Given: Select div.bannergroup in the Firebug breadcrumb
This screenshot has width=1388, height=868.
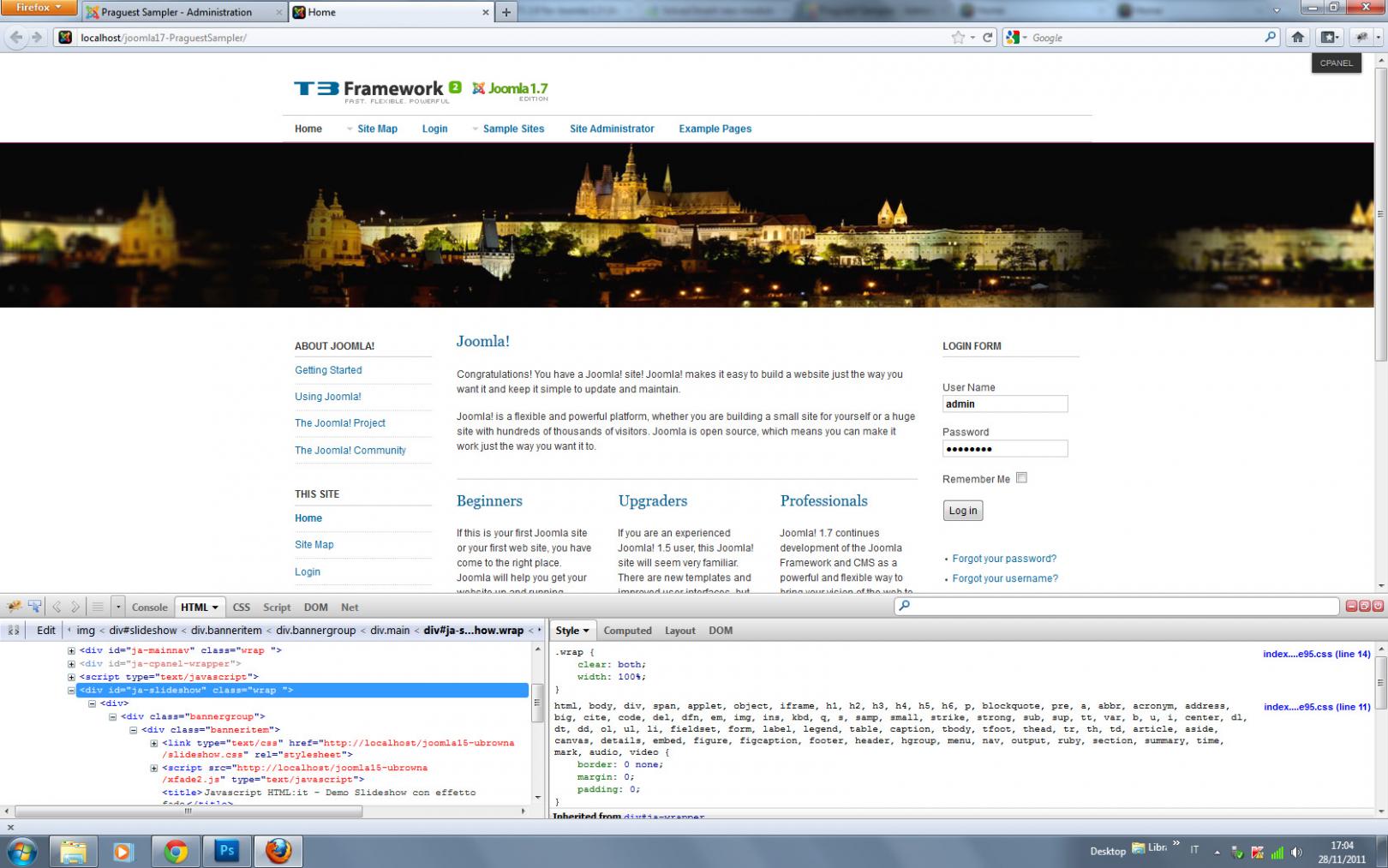Looking at the screenshot, I should 315,630.
